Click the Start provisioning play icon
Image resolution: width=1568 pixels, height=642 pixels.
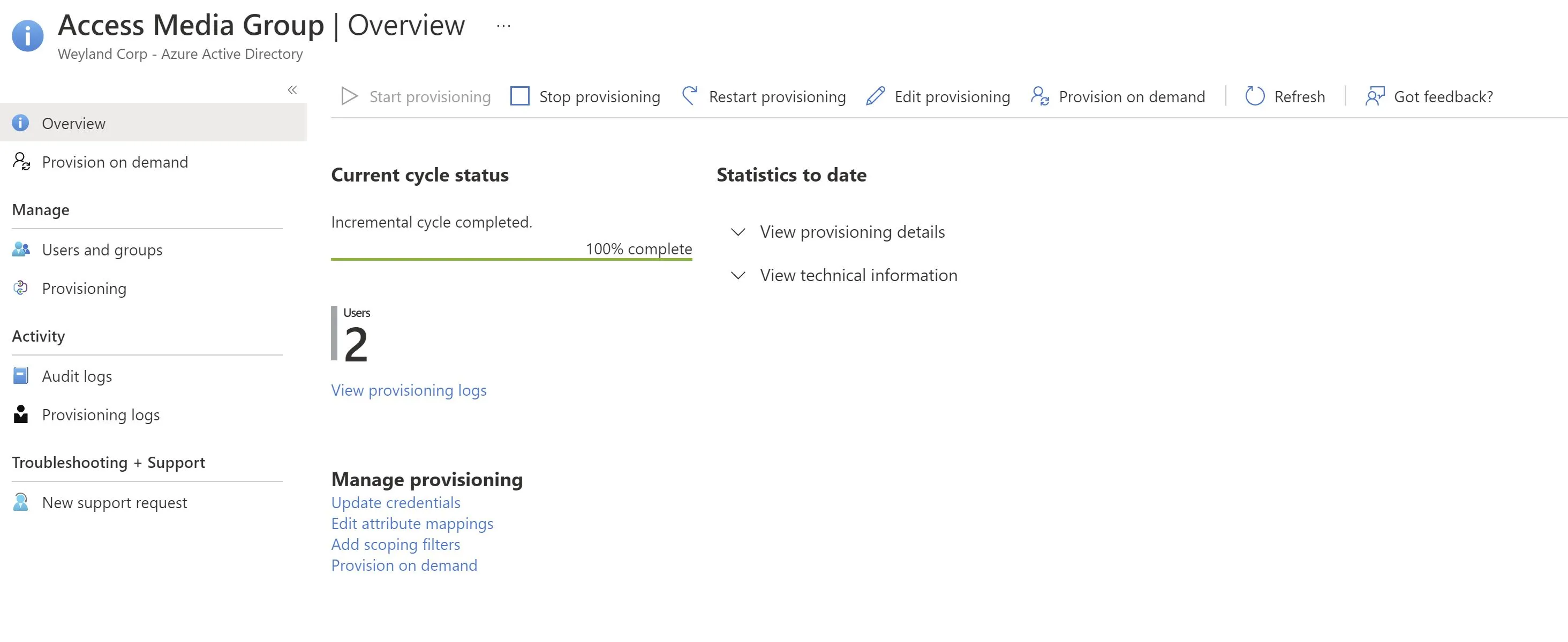[x=349, y=96]
